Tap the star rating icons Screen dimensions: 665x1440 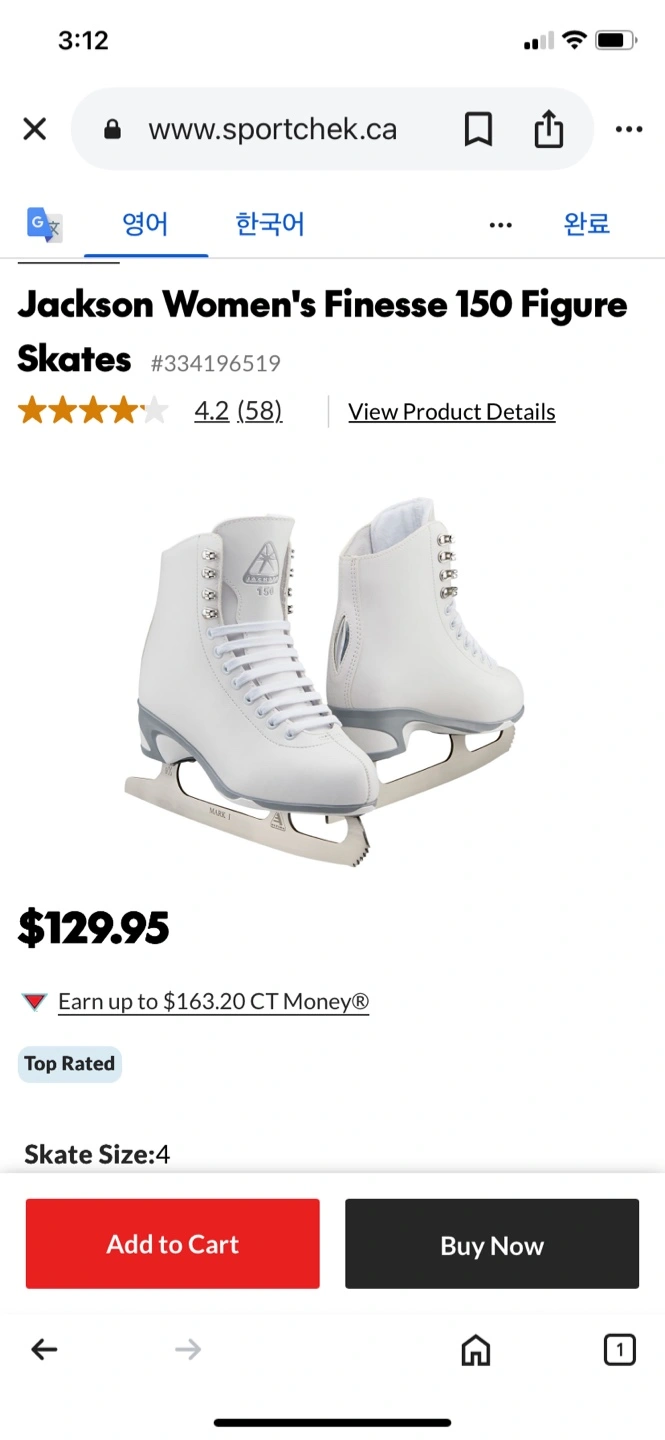click(x=93, y=411)
